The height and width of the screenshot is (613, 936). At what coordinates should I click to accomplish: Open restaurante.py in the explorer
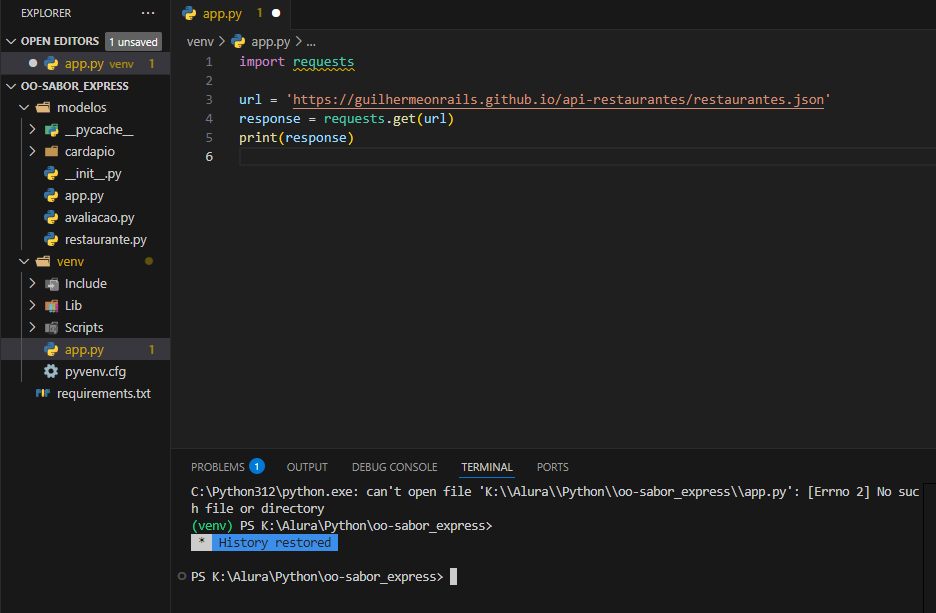(x=106, y=239)
